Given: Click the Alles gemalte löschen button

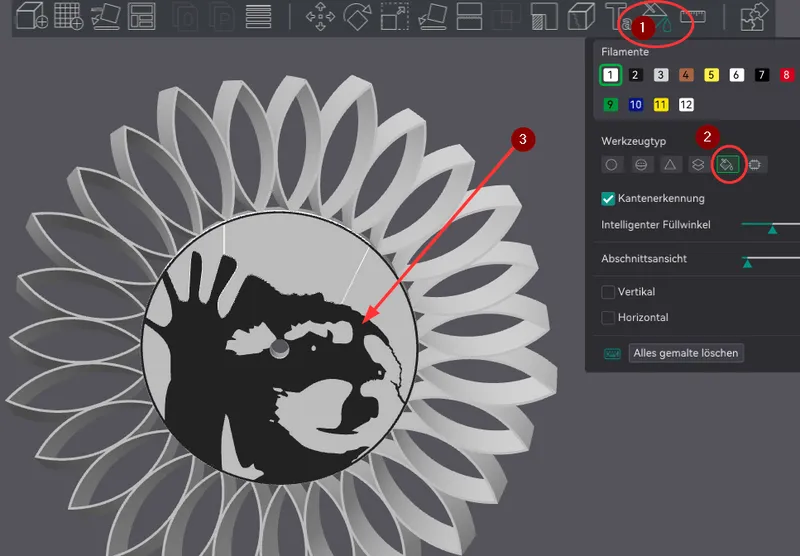Looking at the screenshot, I should [686, 353].
